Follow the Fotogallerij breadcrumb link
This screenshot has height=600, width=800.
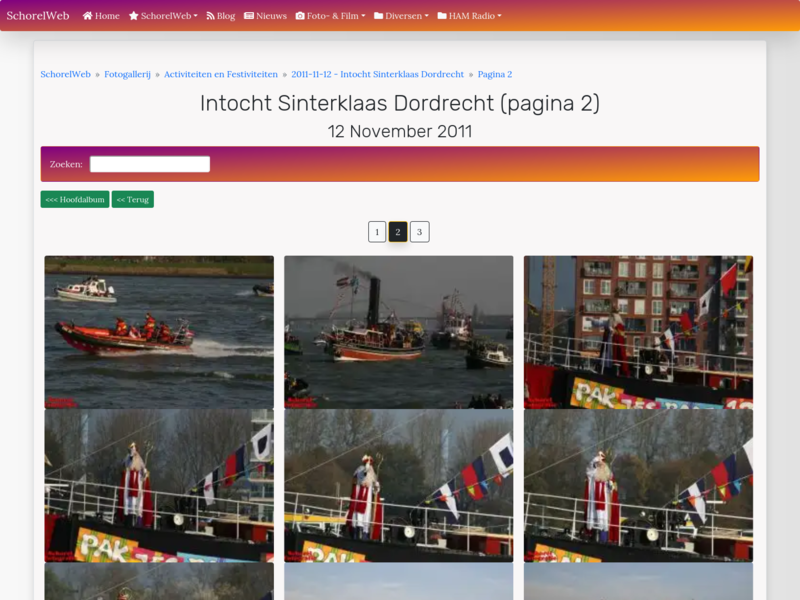tap(128, 74)
